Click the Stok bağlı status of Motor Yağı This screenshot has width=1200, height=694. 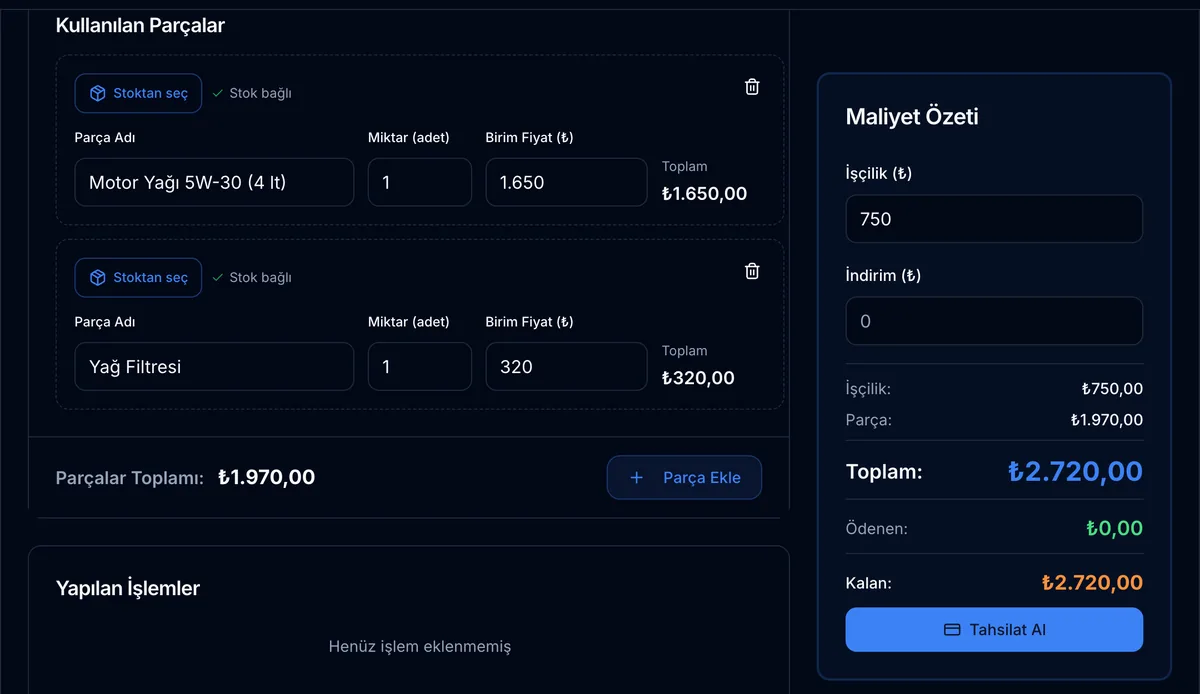click(252, 93)
